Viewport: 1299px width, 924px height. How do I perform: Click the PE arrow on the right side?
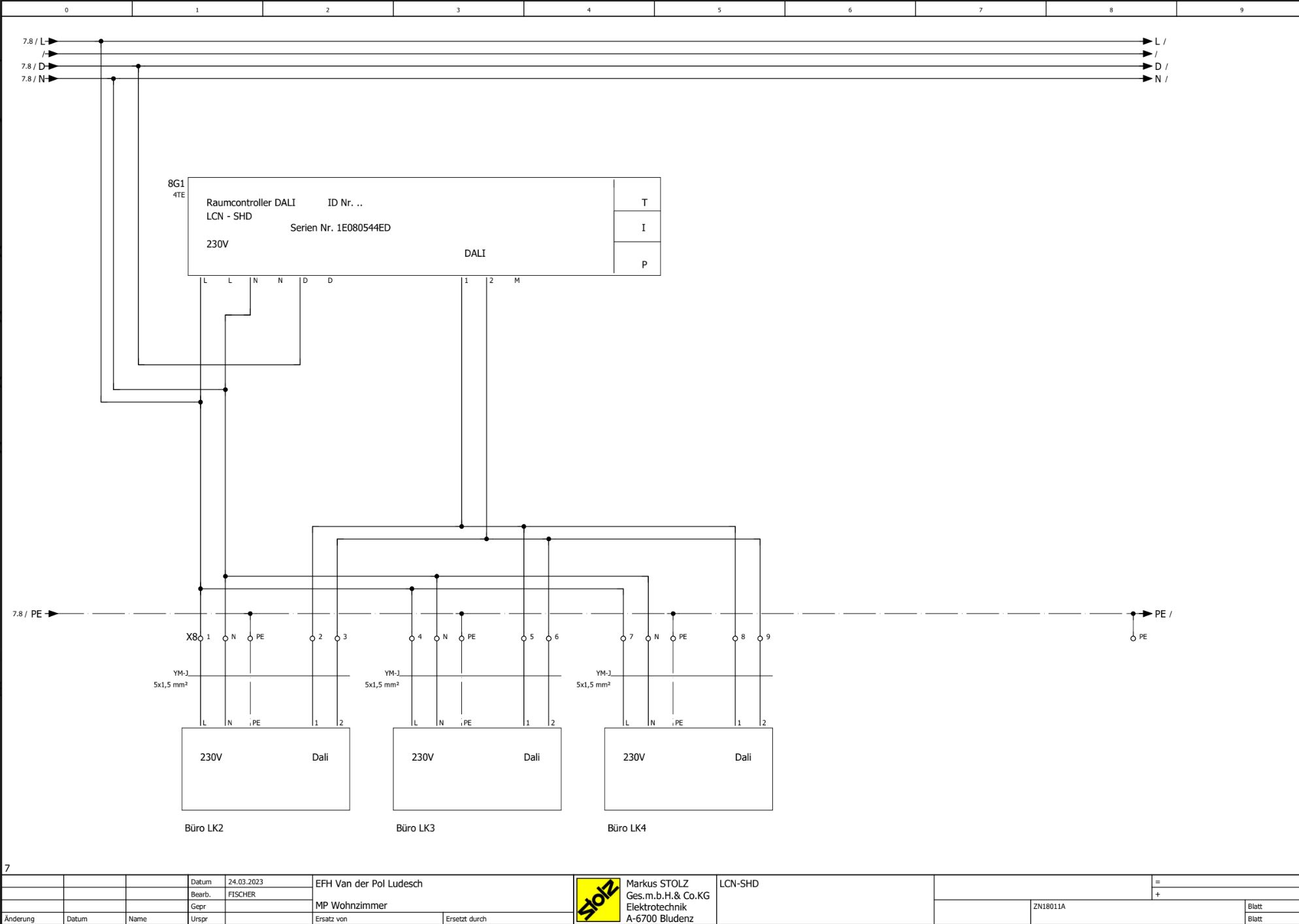tap(1148, 614)
